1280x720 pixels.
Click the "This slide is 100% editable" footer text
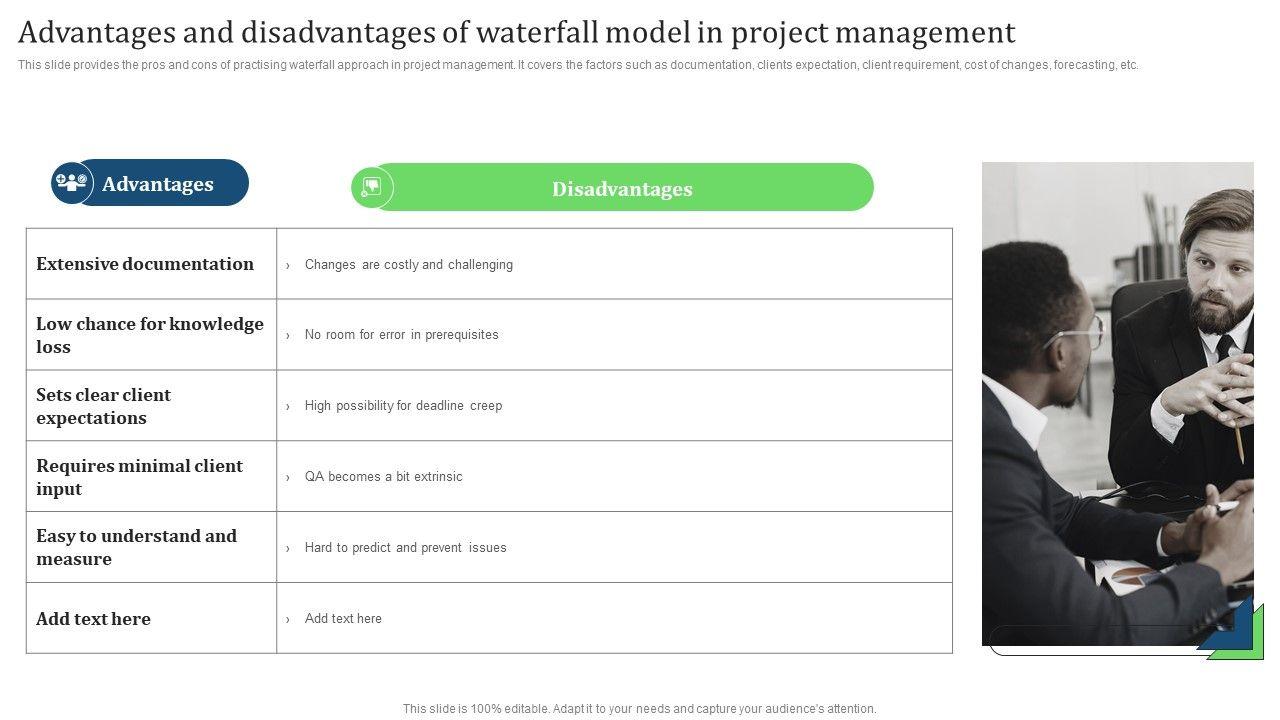coord(639,709)
